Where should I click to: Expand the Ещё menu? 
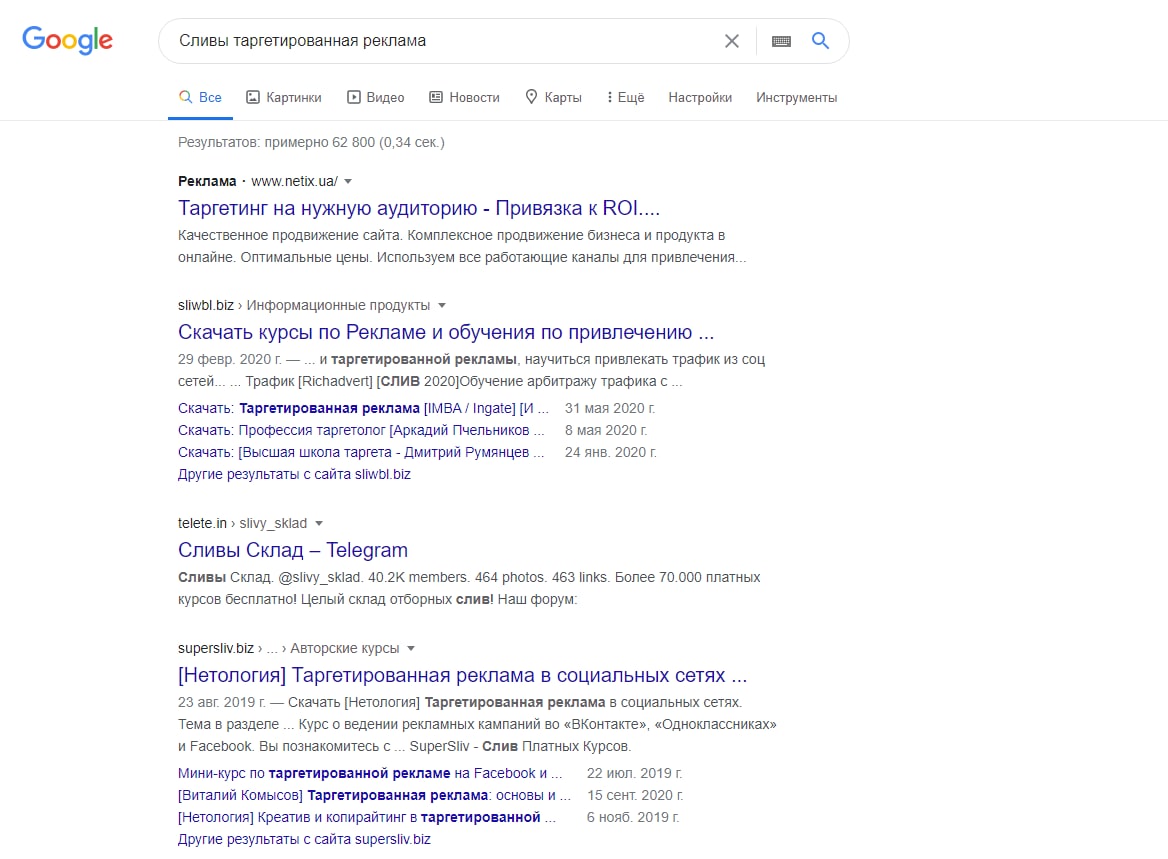coord(625,98)
